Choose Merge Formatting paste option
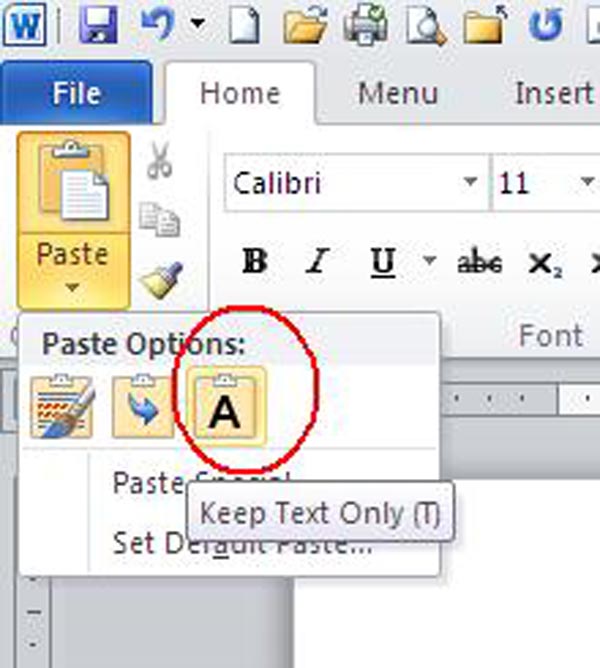600x668 pixels. [x=140, y=407]
